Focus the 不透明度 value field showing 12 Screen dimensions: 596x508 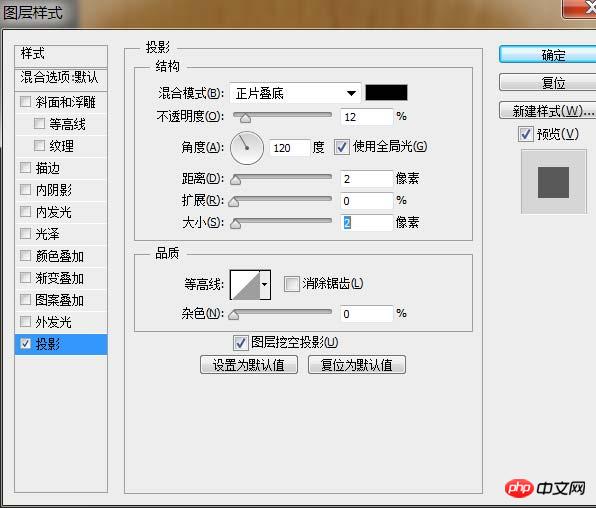pos(366,117)
